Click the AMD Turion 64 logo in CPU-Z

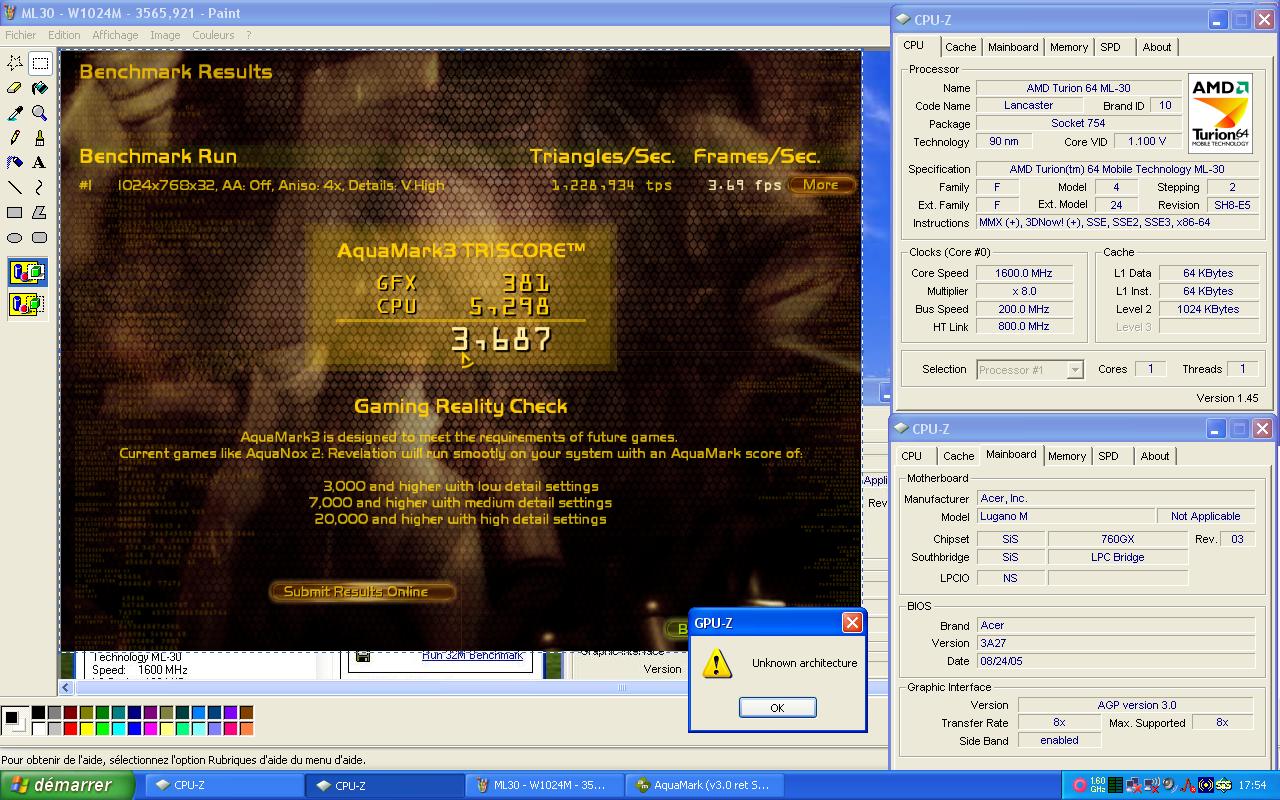[1220, 113]
